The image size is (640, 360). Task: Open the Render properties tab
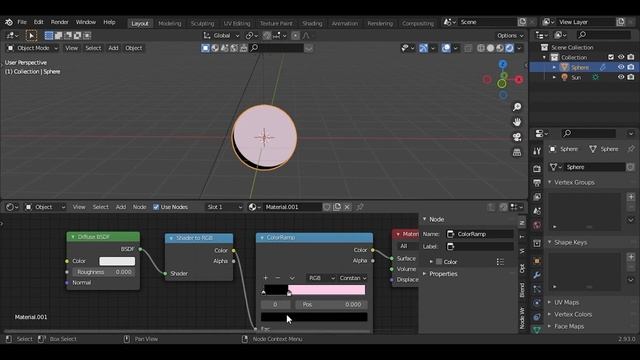[x=537, y=168]
